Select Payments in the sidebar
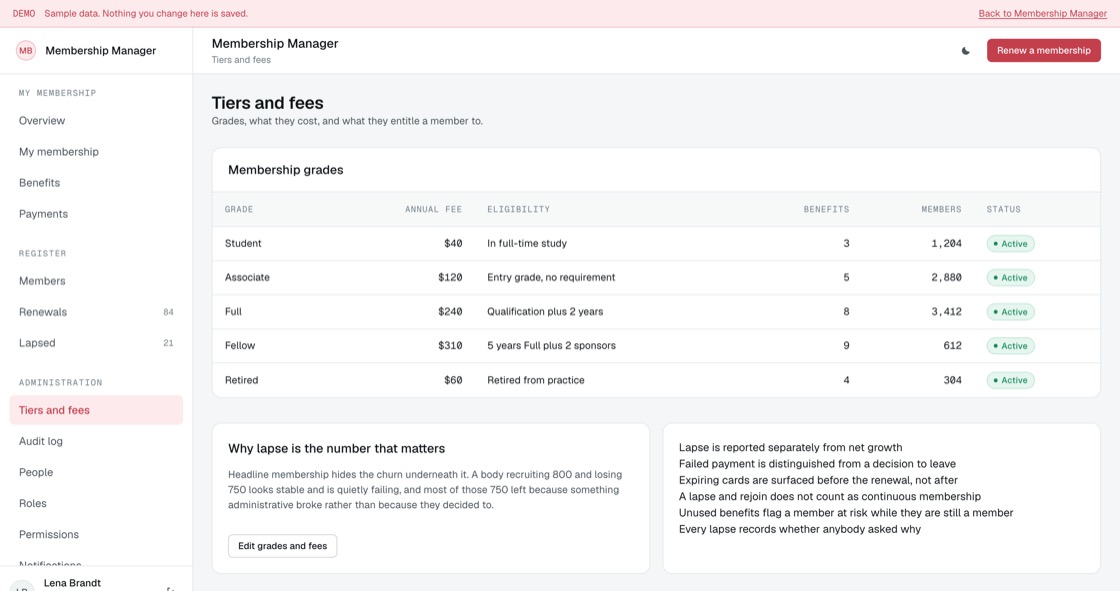This screenshot has width=1120, height=591. click(96, 214)
